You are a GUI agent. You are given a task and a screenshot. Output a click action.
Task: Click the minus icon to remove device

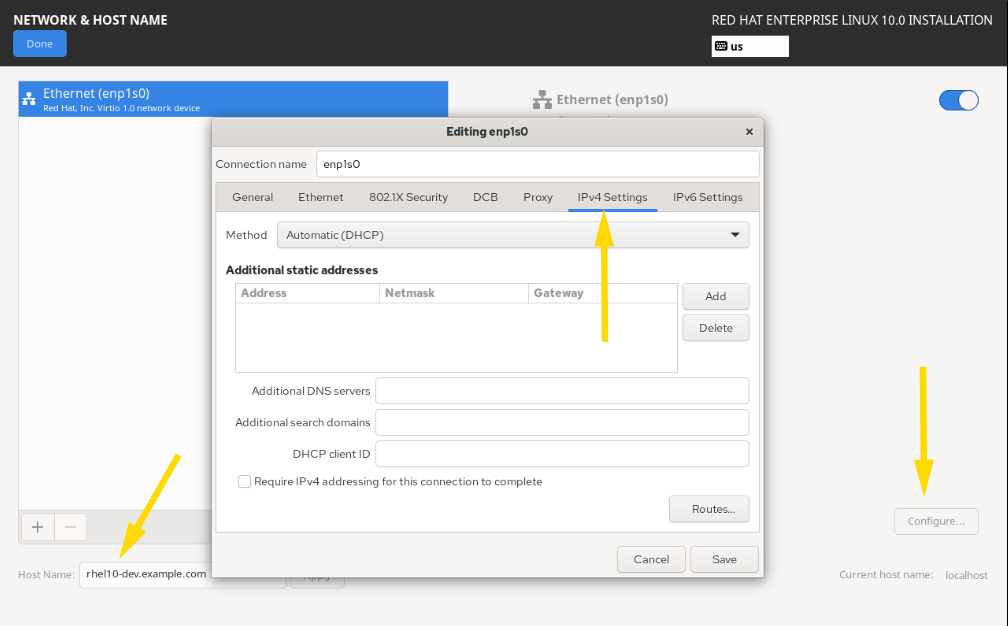coord(71,528)
